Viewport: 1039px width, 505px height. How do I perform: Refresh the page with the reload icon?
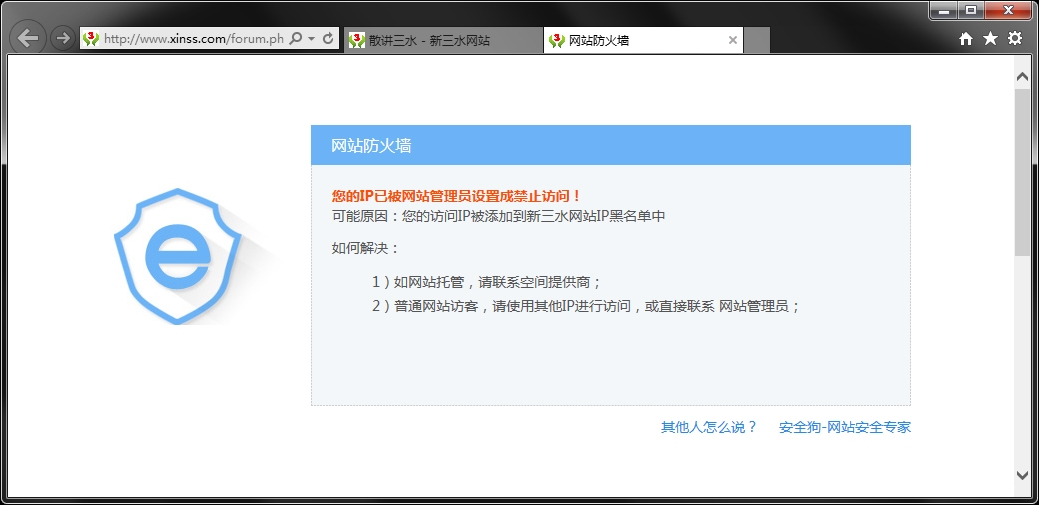click(328, 39)
